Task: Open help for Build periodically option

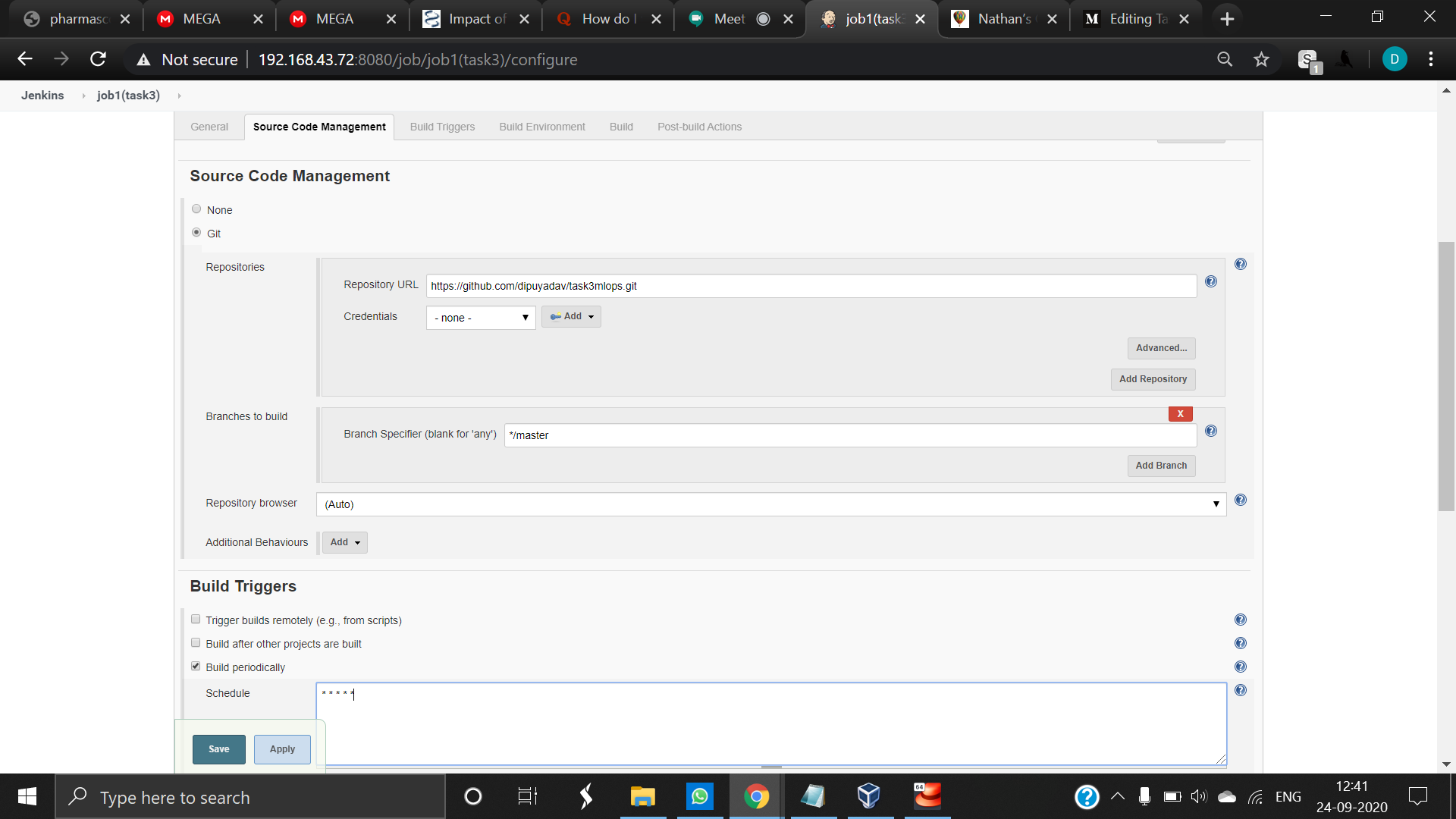Action: [x=1240, y=667]
